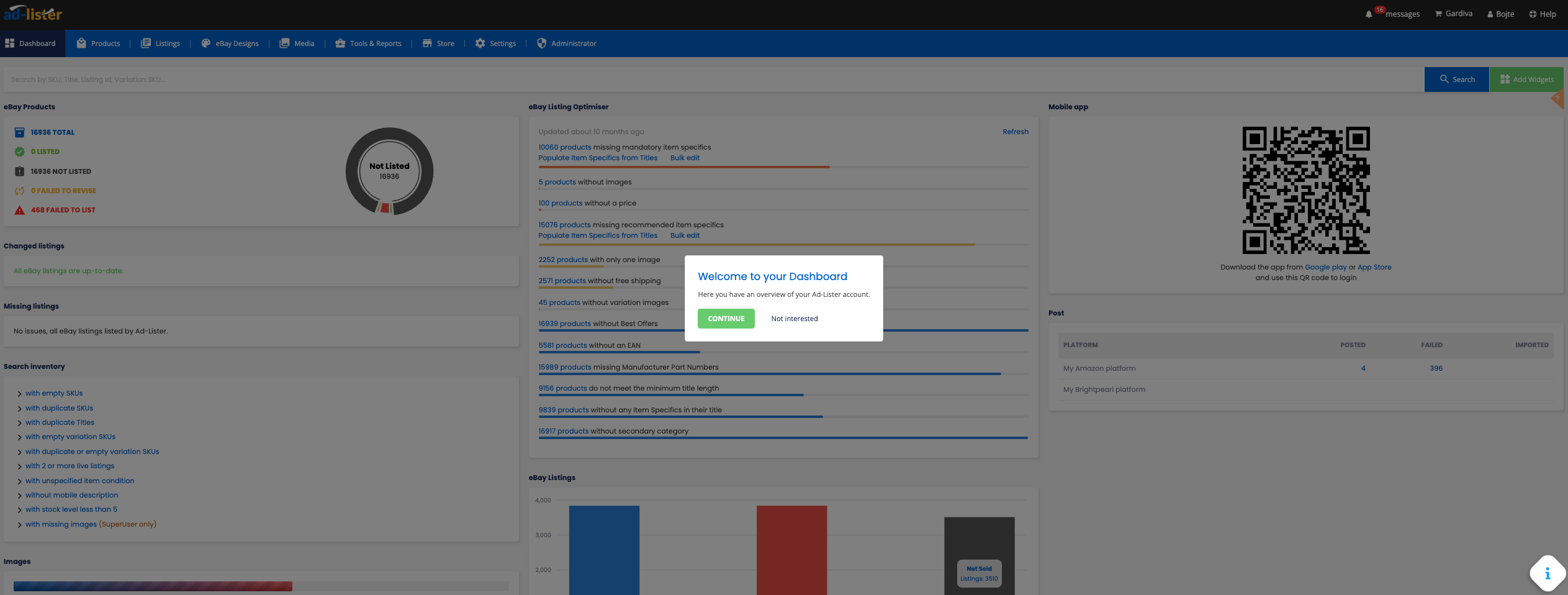Click first 'Bulk edit' link for mandatory specifics
The width and height of the screenshot is (1568, 595).
[x=685, y=158]
